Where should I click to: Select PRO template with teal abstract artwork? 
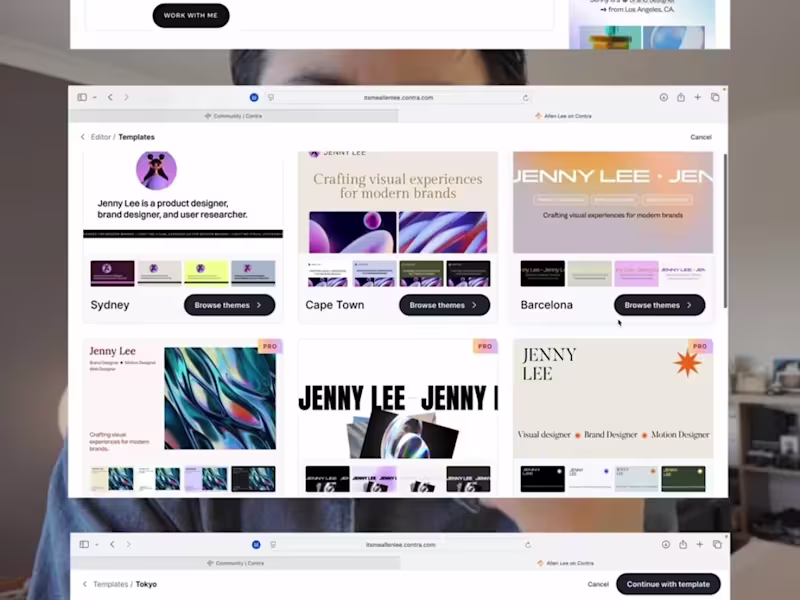point(183,398)
